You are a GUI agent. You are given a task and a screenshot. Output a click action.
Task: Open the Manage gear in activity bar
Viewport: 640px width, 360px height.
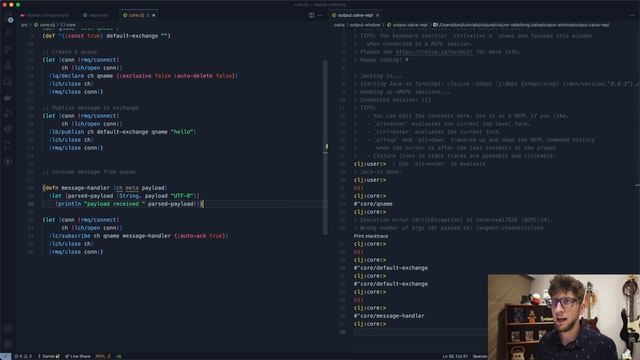click(8, 345)
